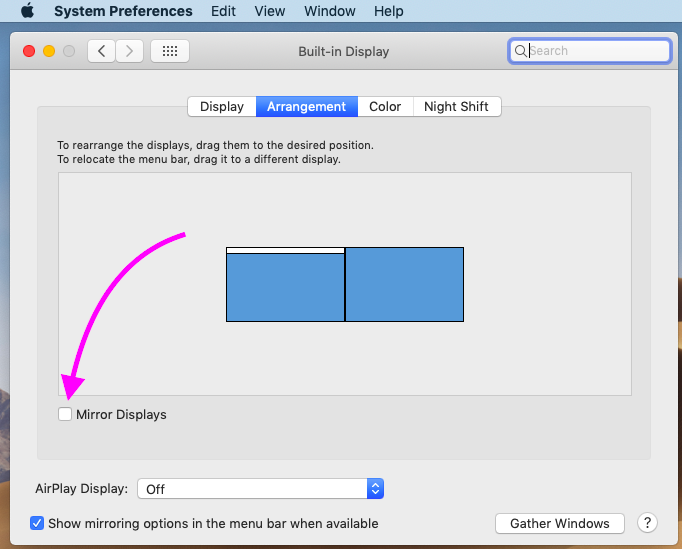Uncheck Show mirroring options in menu bar
This screenshot has width=682, height=549.
(x=37, y=523)
